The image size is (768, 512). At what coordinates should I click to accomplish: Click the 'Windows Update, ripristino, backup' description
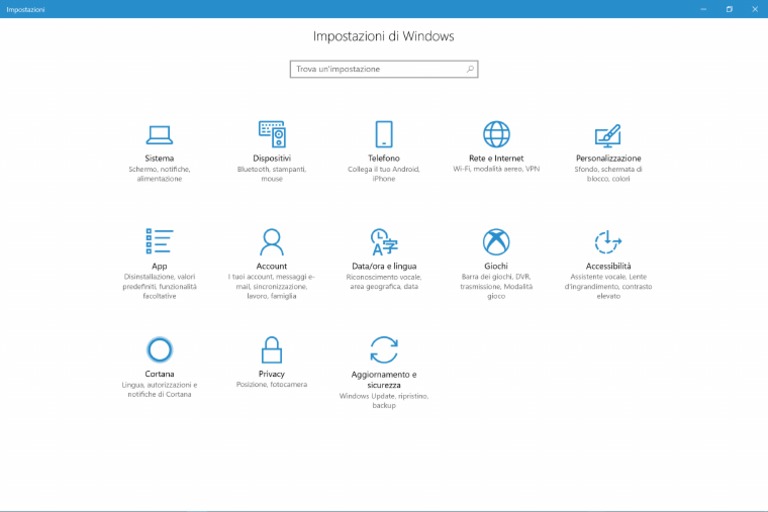pyautogui.click(x=384, y=400)
